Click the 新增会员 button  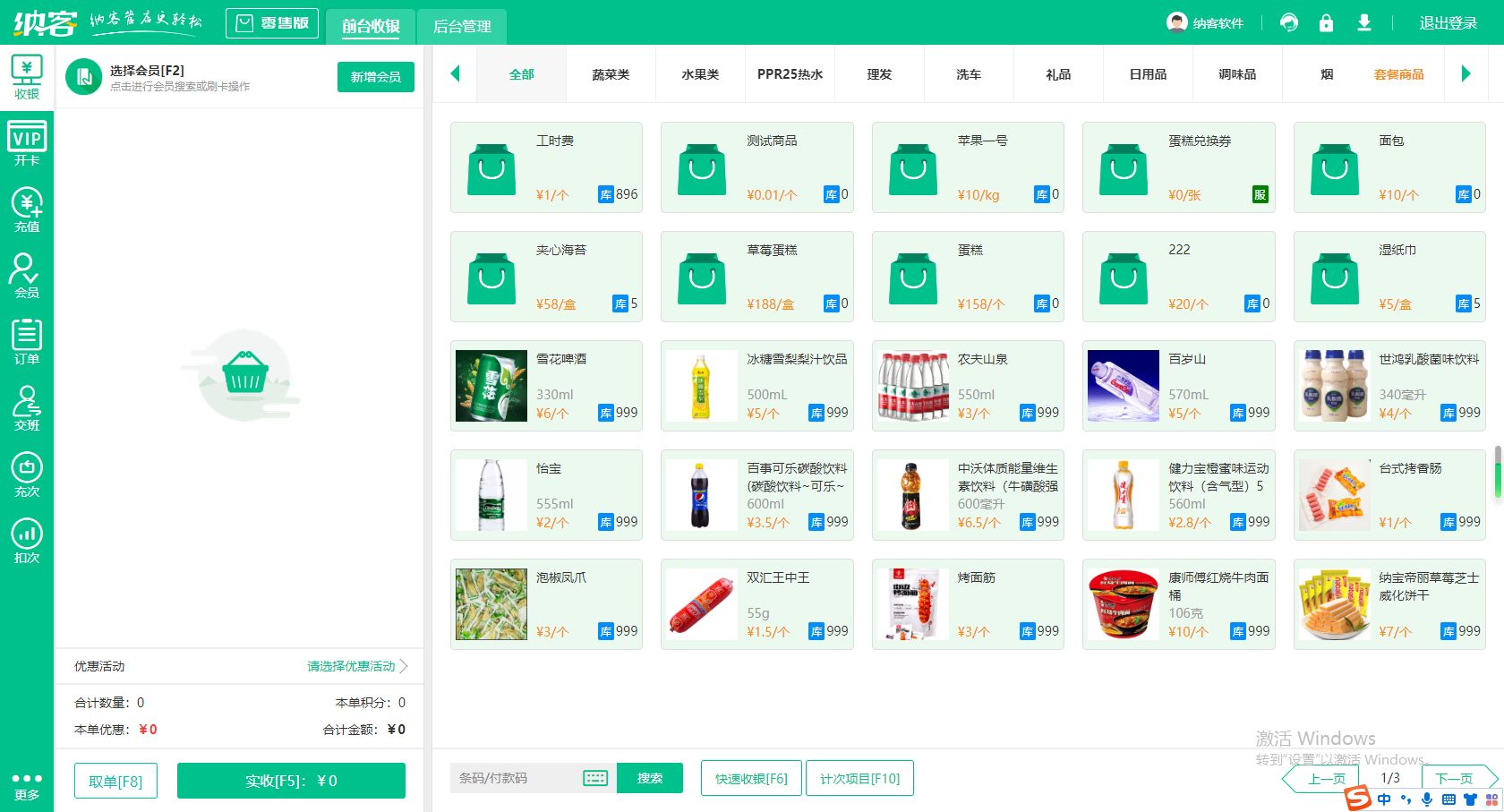[x=375, y=77]
